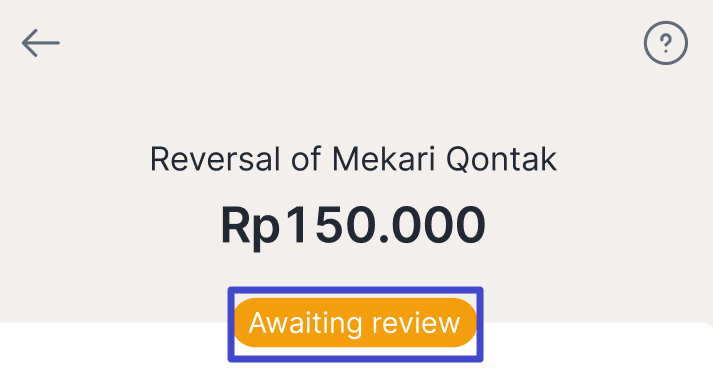
Task: Select the left-pointing arrow at top
Action: [x=41, y=43]
